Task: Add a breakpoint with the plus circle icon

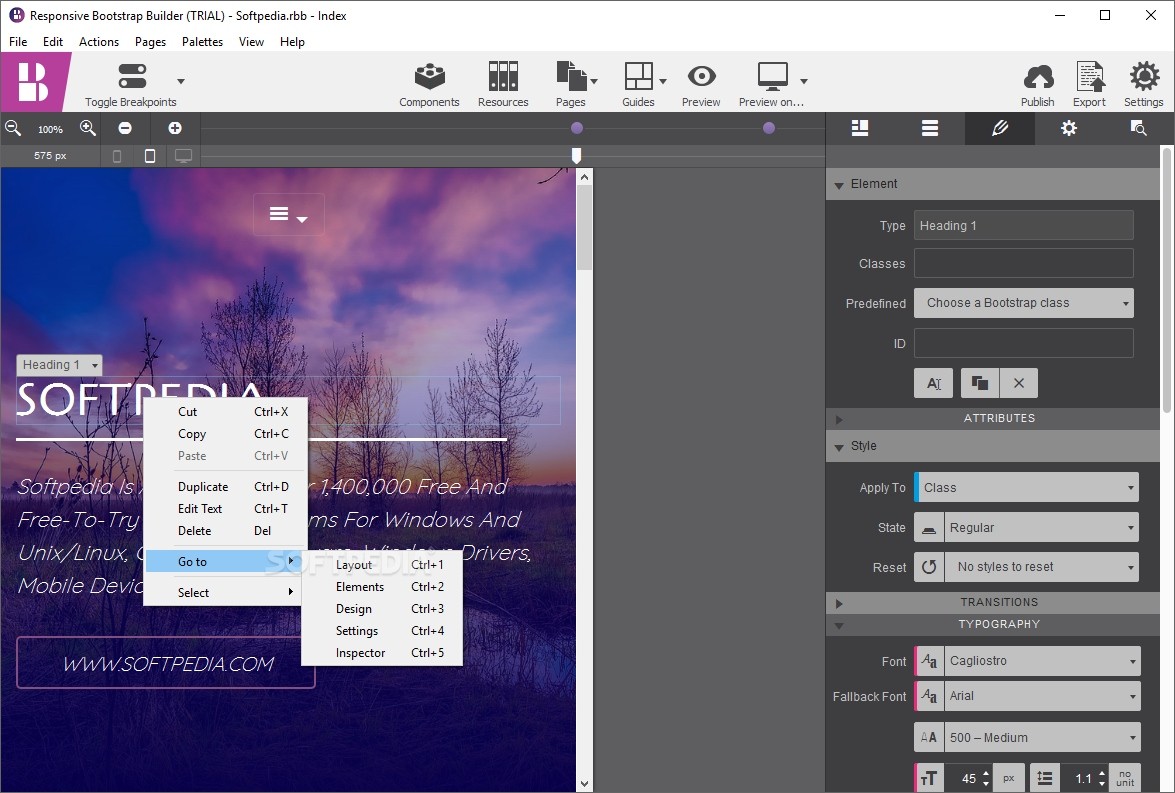Action: click(175, 128)
